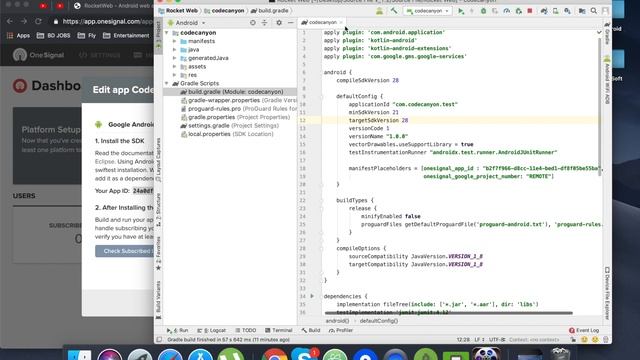This screenshot has height=360, width=640.
Task: Select build.gradle (Module: codecanyon) file
Action: click(x=230, y=92)
